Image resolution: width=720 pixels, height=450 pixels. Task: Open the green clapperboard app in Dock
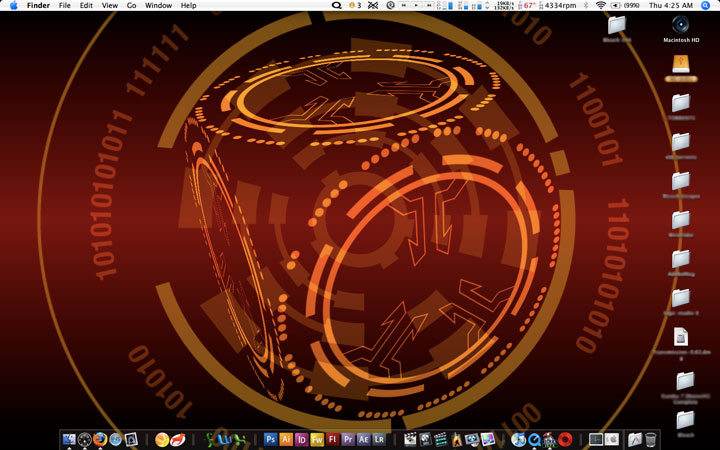[441, 439]
